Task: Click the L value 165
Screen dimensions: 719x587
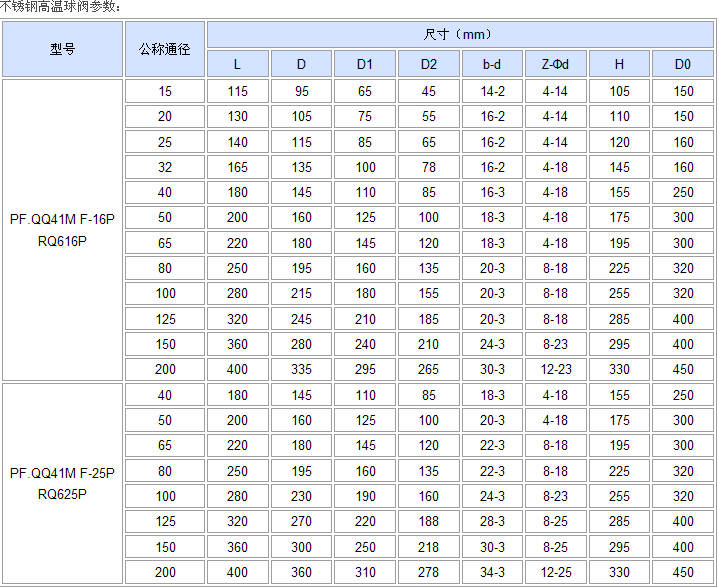Action: pos(238,167)
